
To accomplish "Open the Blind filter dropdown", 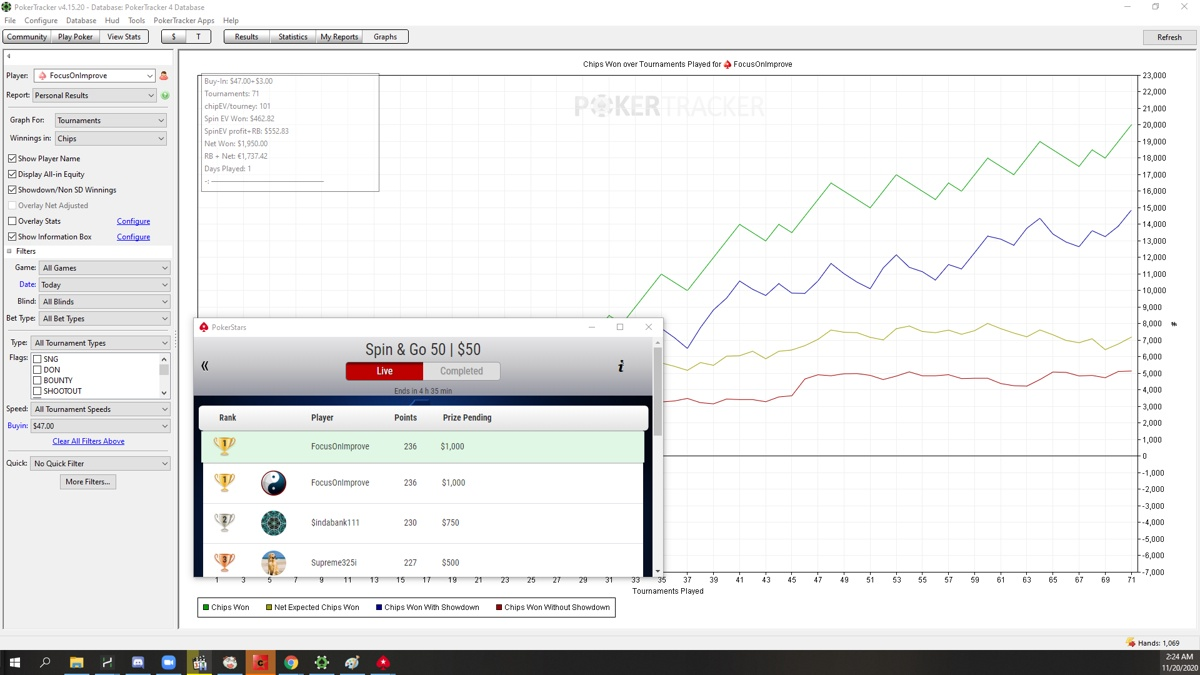I will coord(105,302).
